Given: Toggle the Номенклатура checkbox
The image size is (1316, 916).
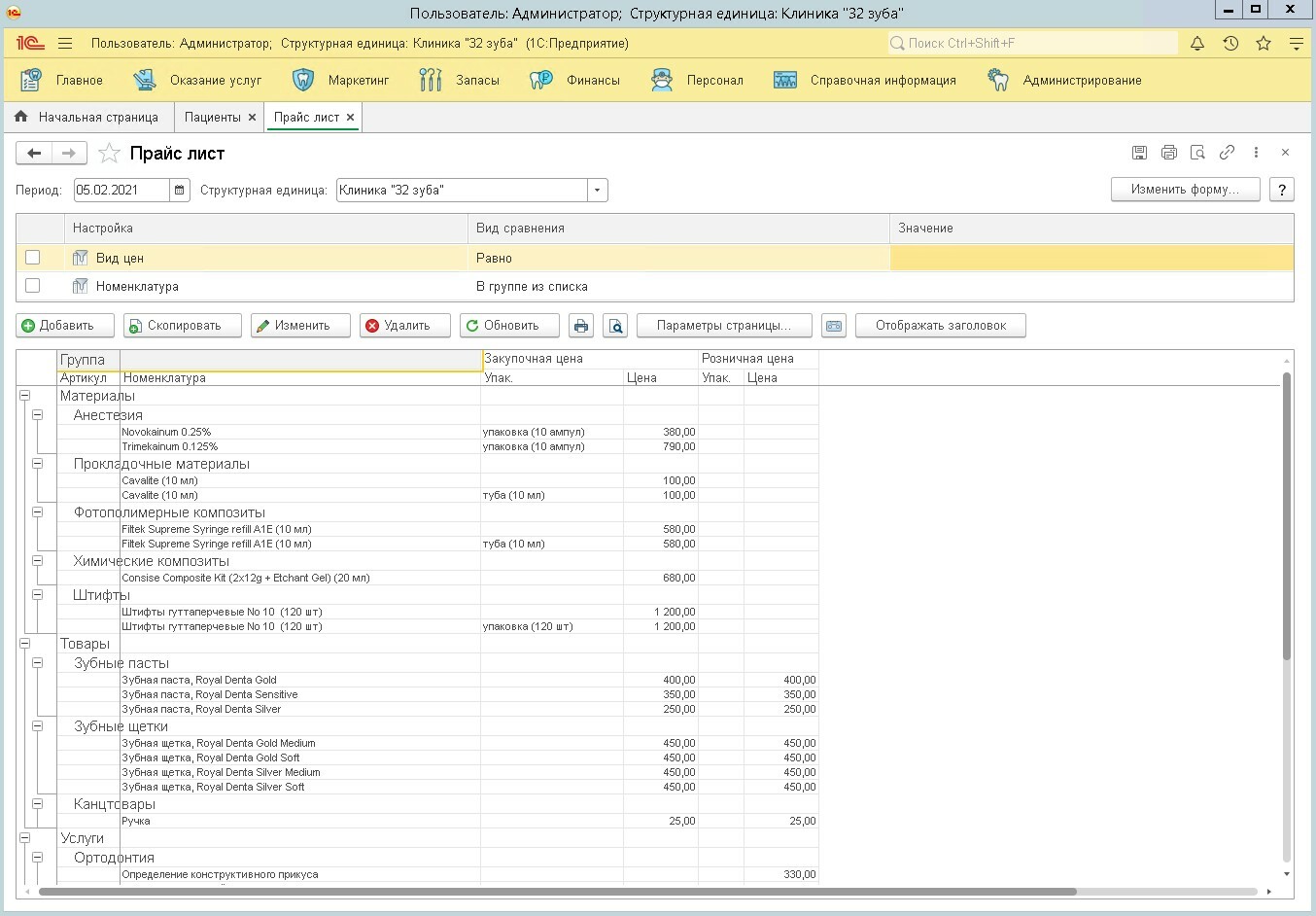Looking at the screenshot, I should (x=33, y=286).
